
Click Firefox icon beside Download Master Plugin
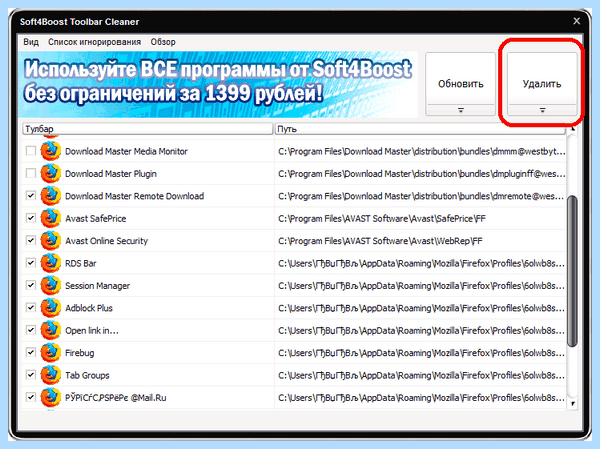pos(51,173)
